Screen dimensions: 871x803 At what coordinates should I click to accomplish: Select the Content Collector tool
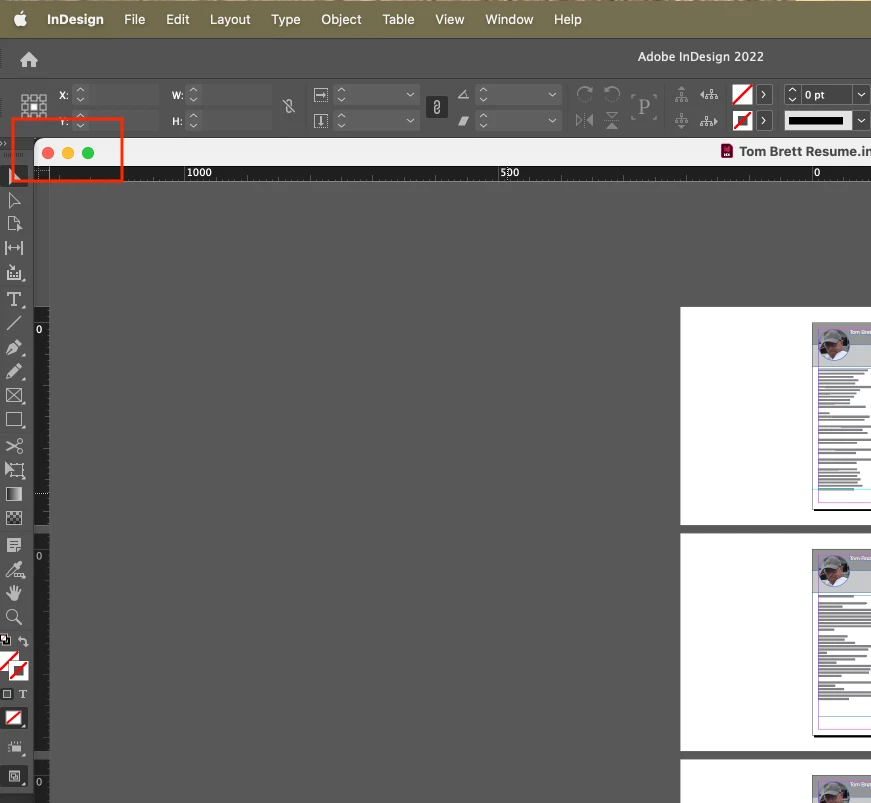[x=14, y=273]
